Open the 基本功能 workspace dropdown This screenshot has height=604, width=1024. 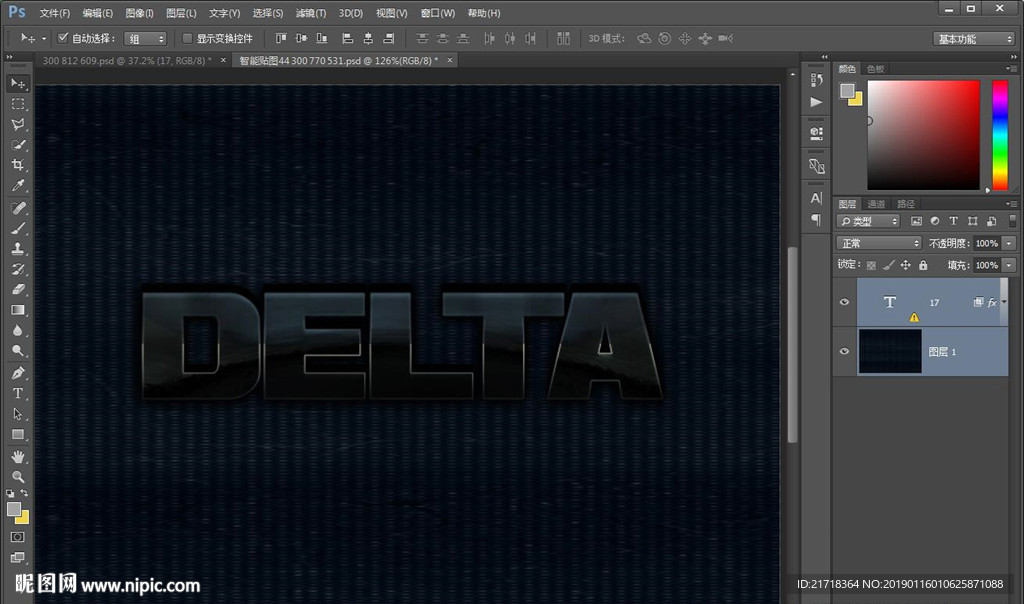click(974, 39)
